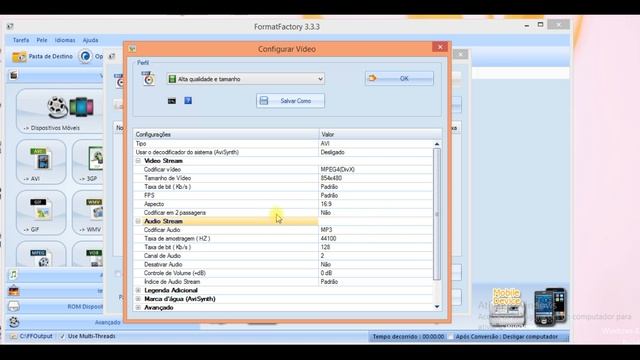Click the Configurar Vídeo dialog title icon
The image size is (640, 360).
point(132,49)
